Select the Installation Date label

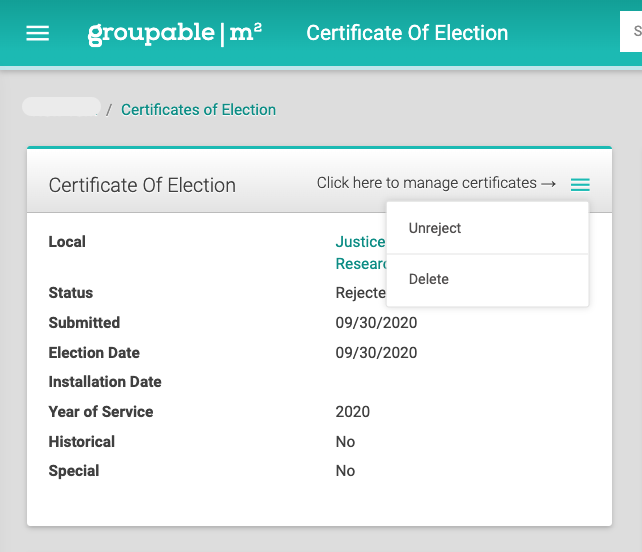point(105,382)
